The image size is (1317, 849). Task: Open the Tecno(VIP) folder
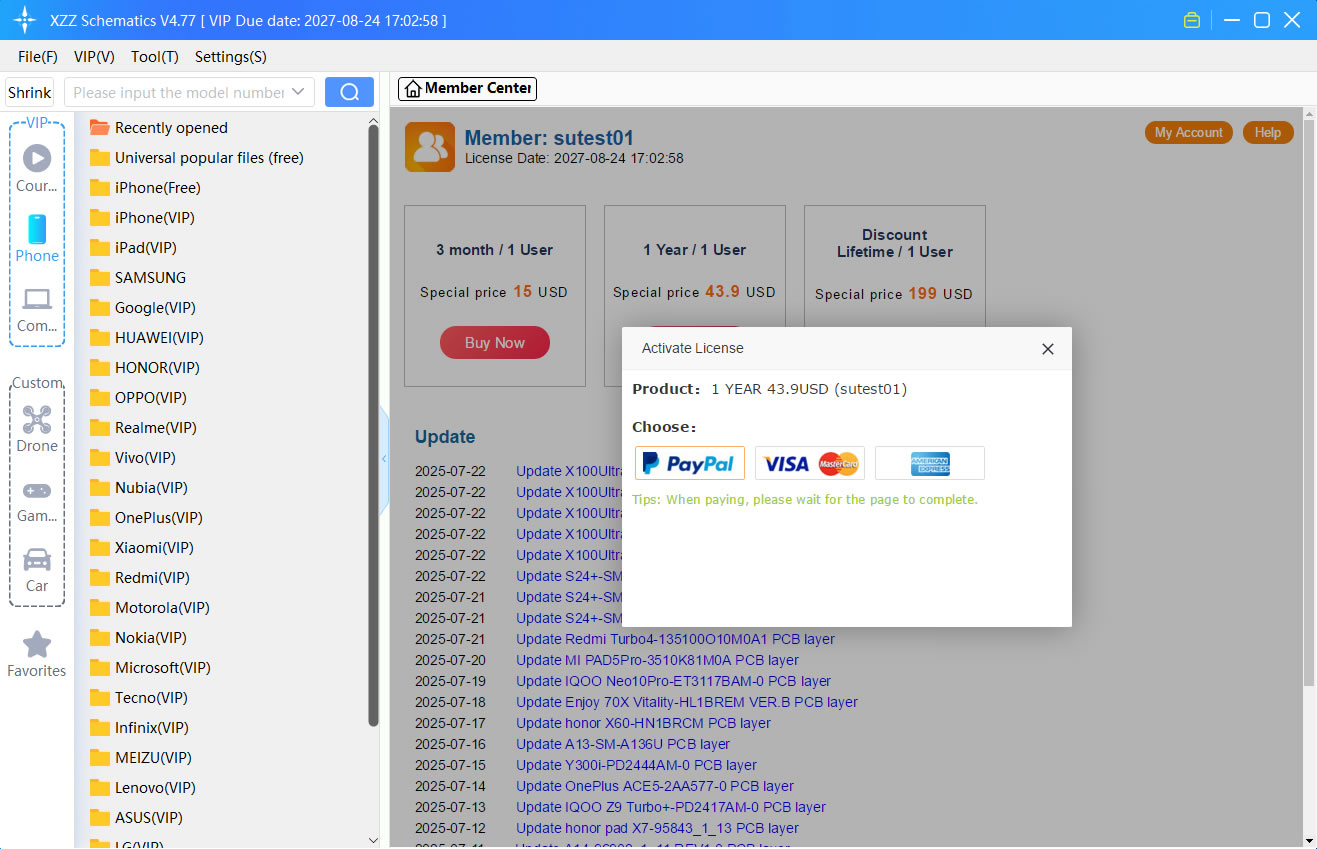(138, 698)
